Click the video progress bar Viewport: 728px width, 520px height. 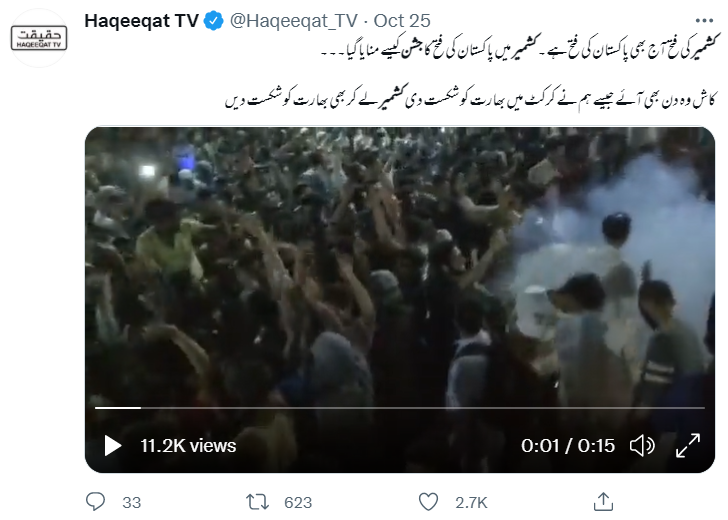click(x=400, y=408)
